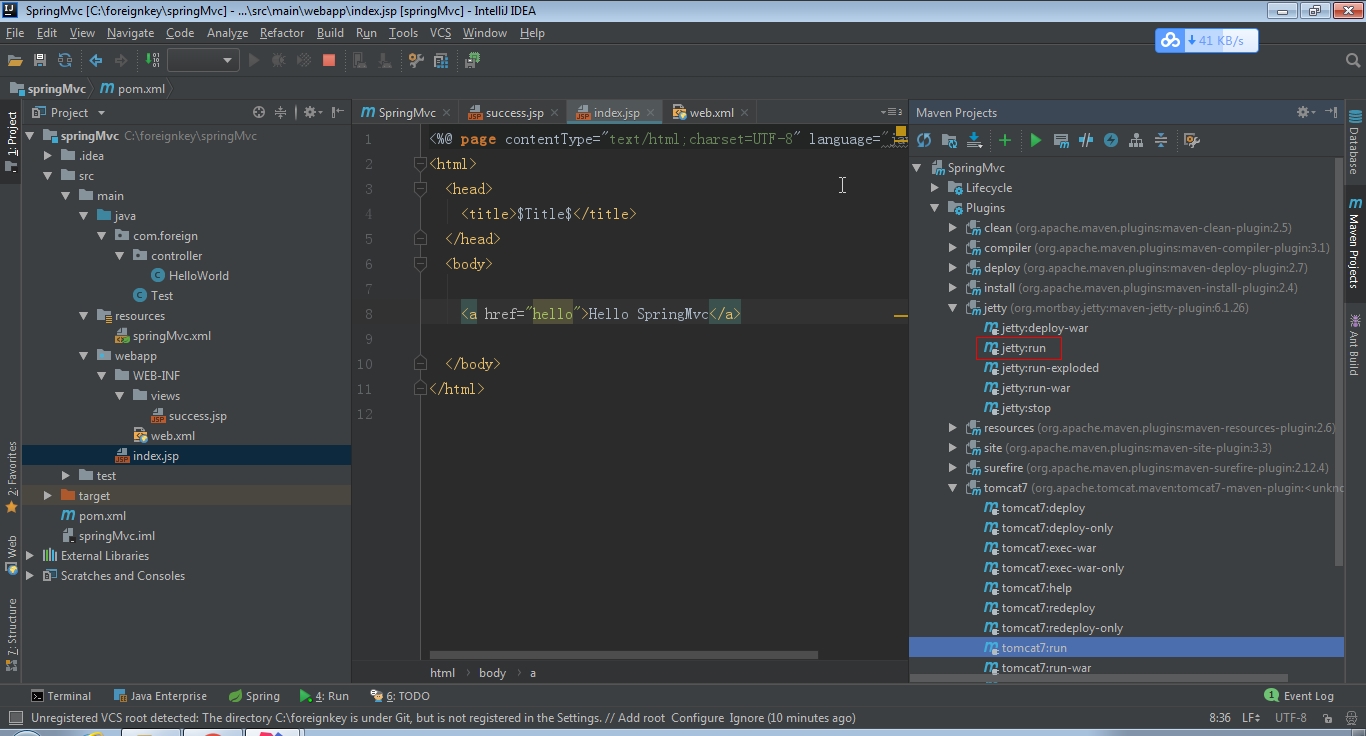The height and width of the screenshot is (736, 1366).
Task: Click the Open file toolbar icon
Action: [x=16, y=60]
